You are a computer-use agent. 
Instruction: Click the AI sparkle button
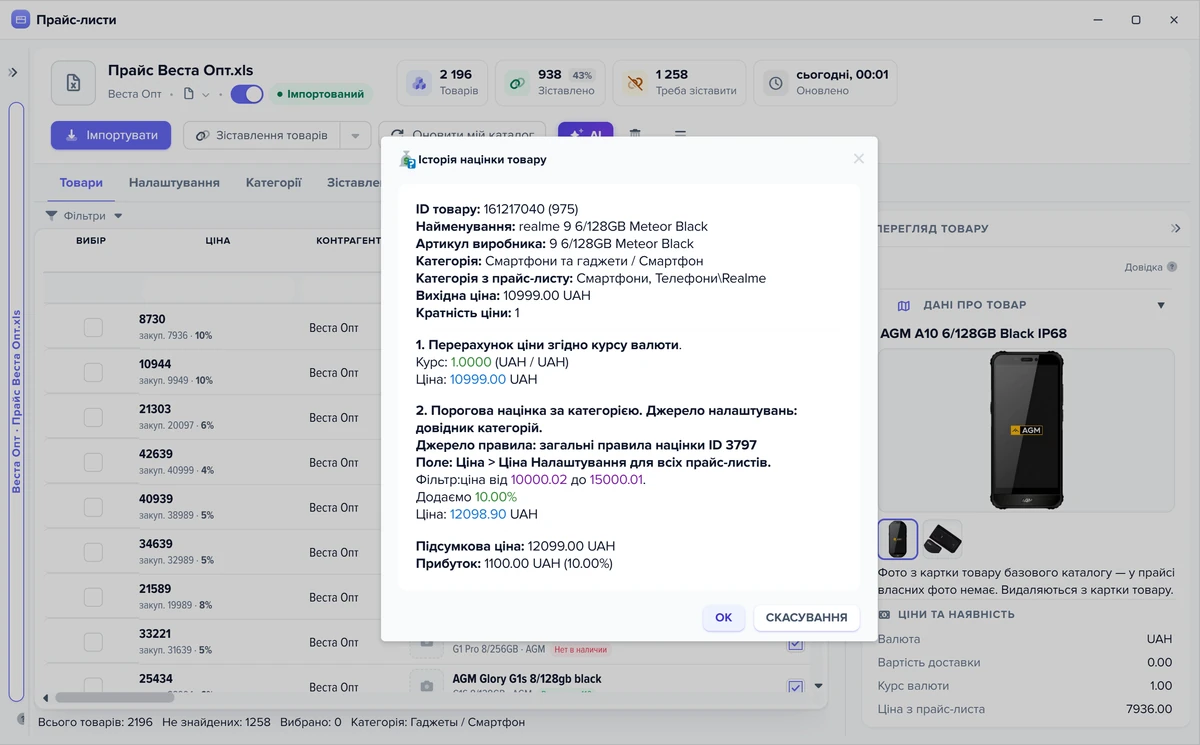[585, 135]
